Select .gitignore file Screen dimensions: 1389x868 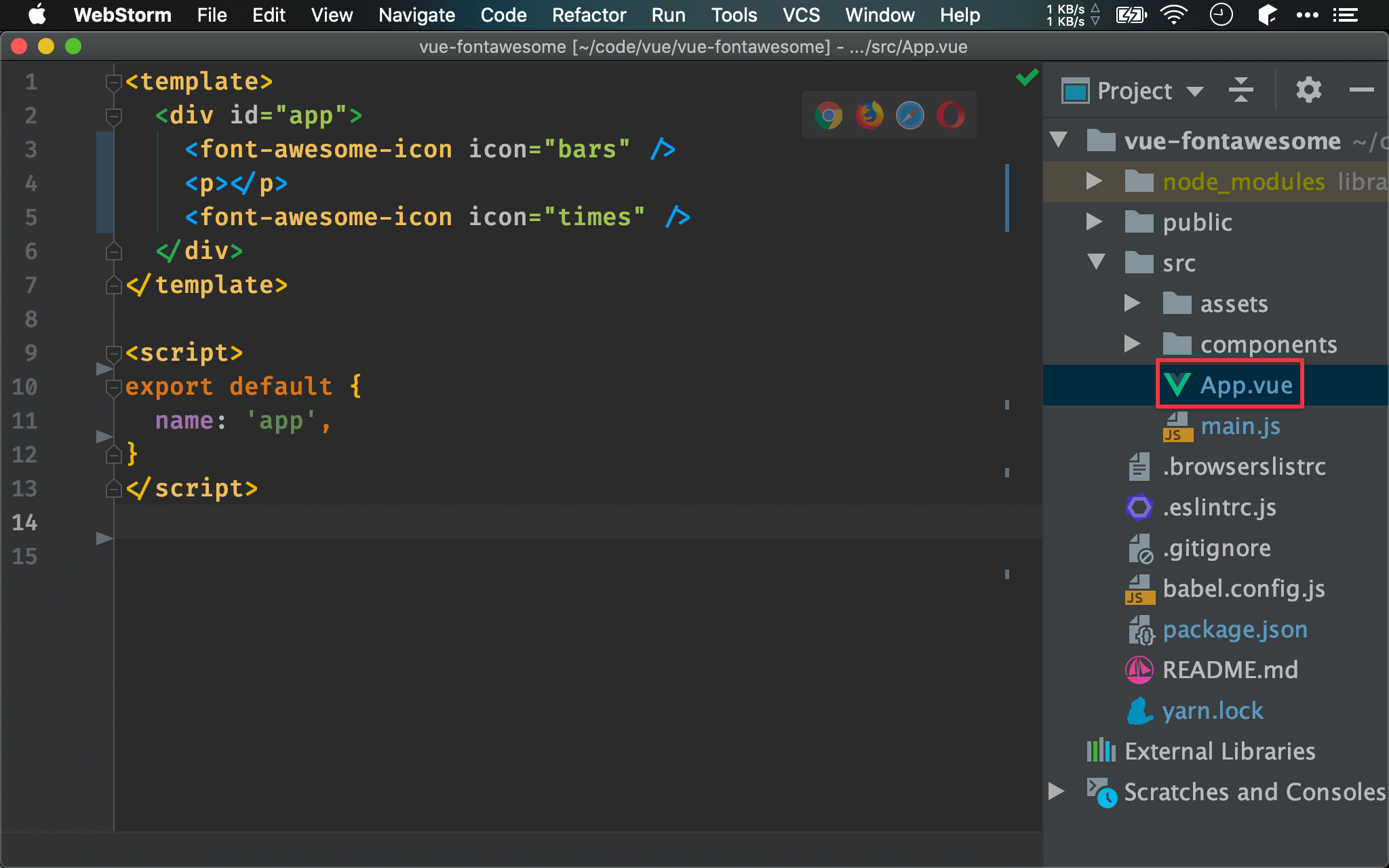[x=1217, y=548]
